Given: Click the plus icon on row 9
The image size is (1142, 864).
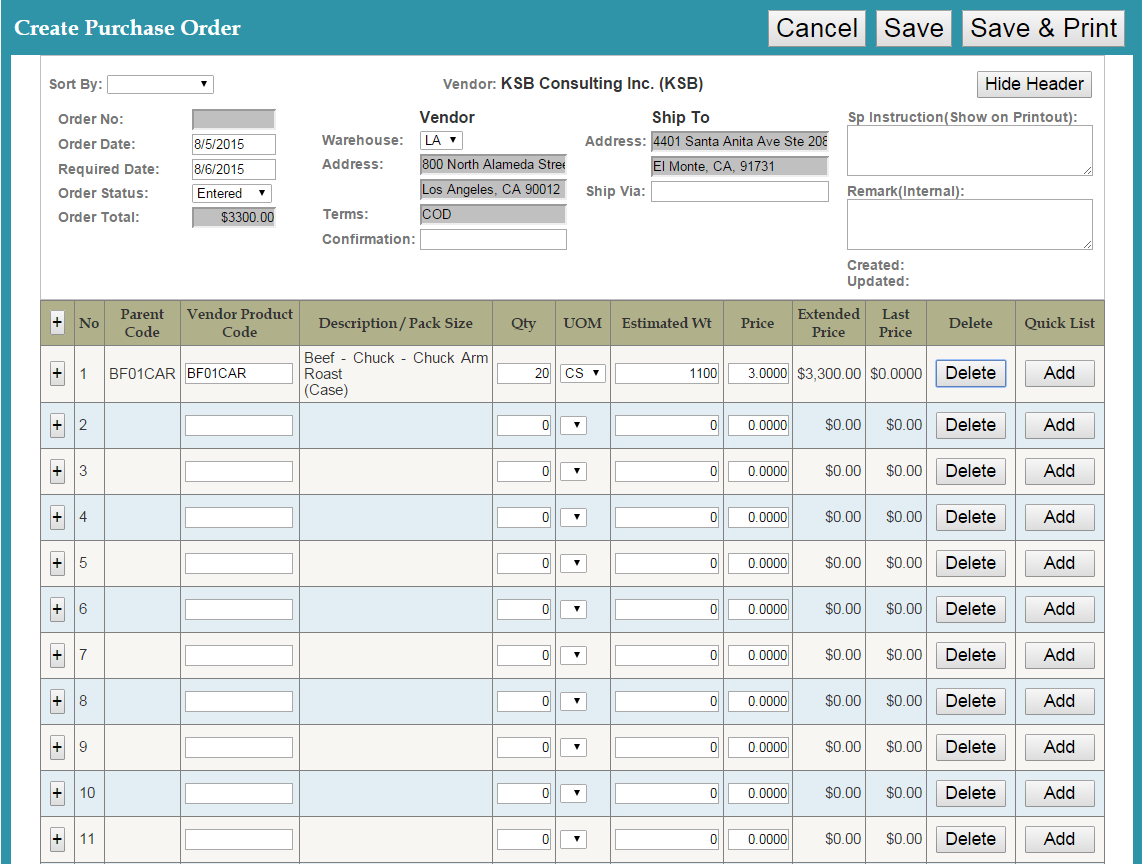Looking at the screenshot, I should pyautogui.click(x=57, y=747).
